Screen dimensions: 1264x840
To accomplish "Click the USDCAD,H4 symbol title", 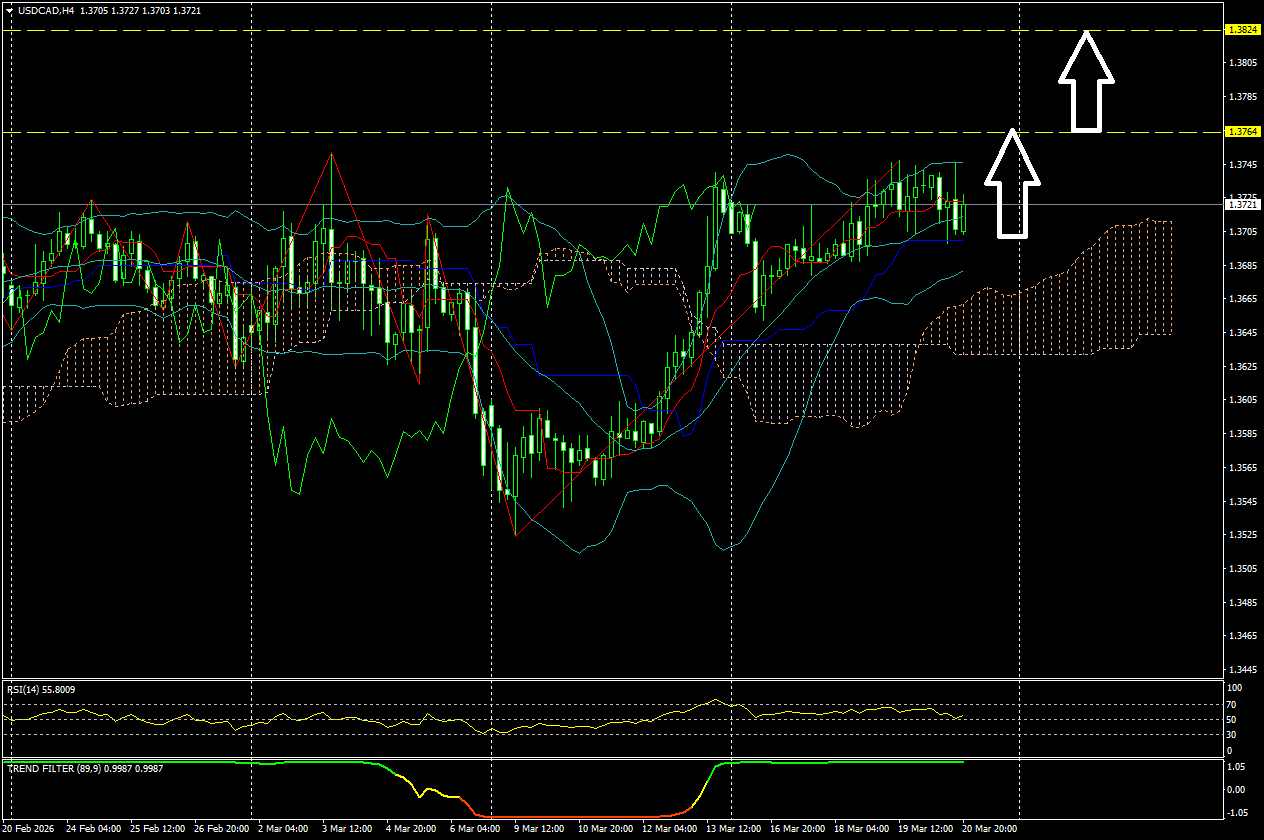I will (46, 10).
